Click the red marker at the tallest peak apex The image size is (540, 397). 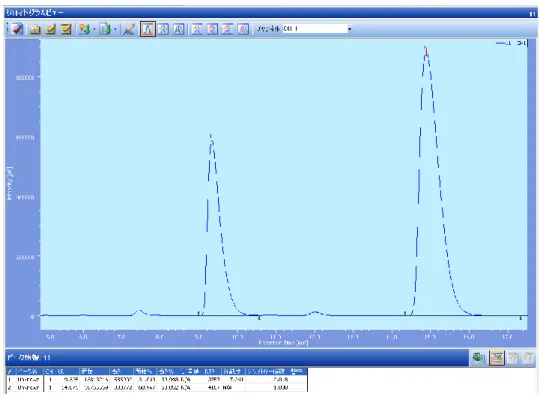coord(427,52)
